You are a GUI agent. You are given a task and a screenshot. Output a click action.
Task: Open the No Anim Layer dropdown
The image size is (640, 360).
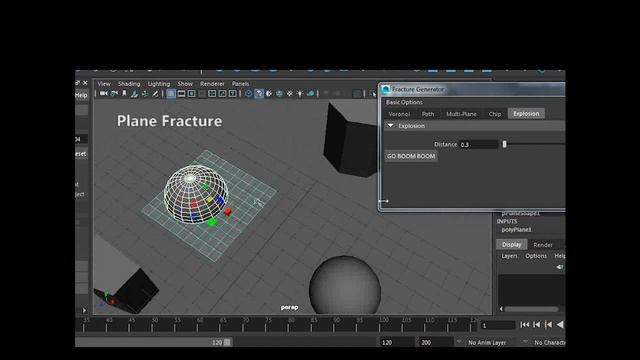pos(487,342)
